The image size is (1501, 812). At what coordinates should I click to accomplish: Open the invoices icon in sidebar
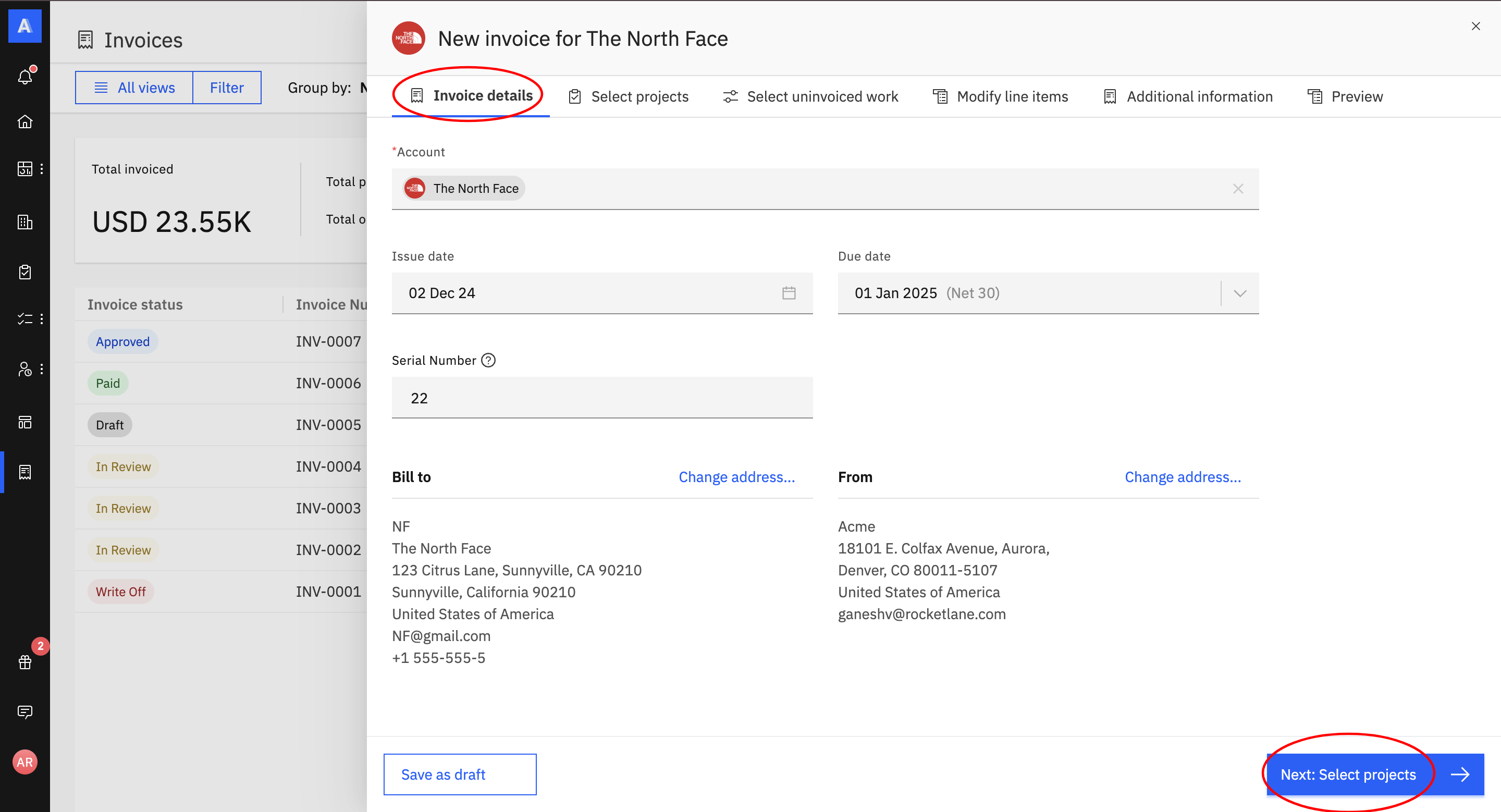point(25,472)
